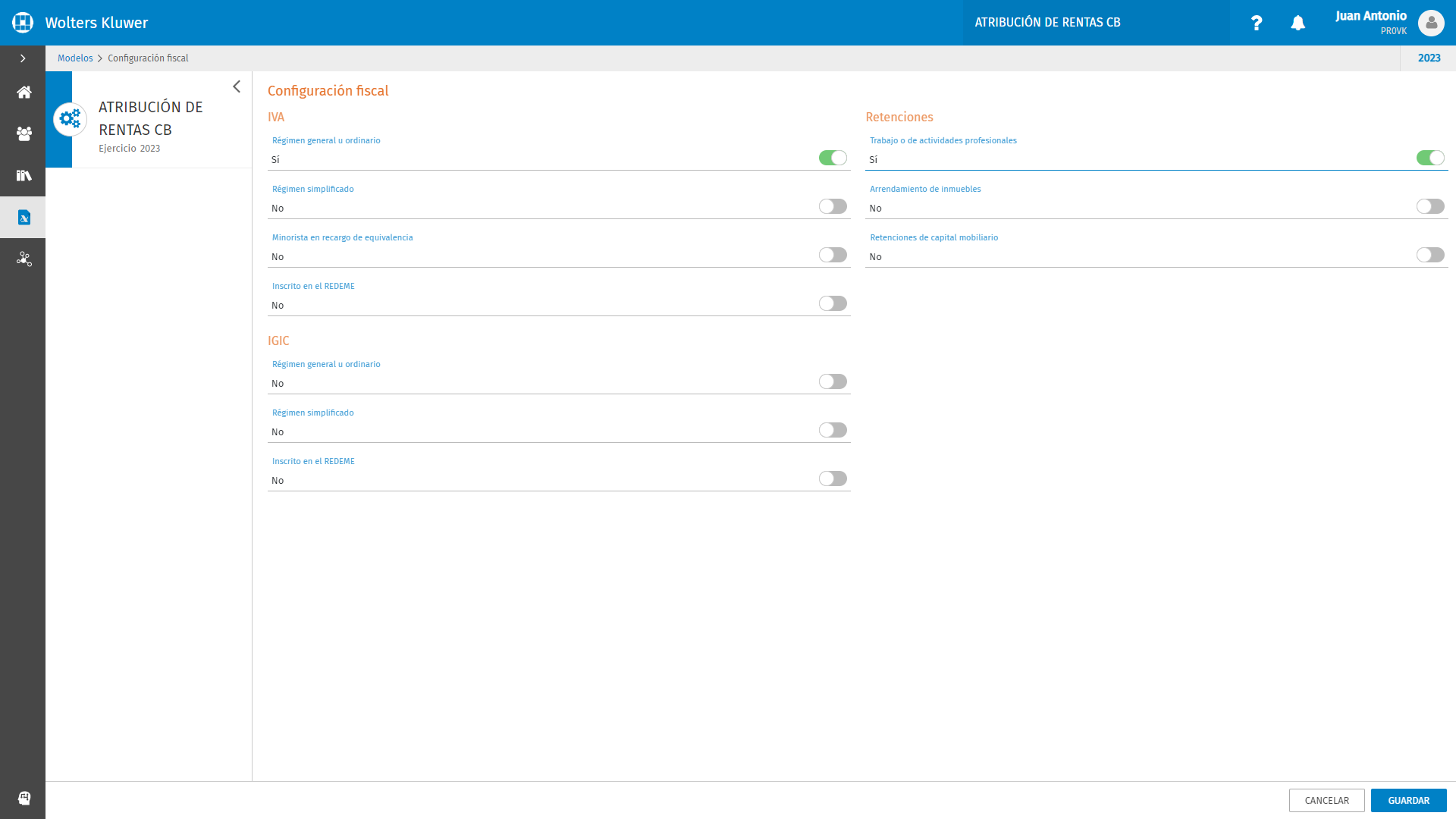Open the help question mark icon

(x=1257, y=23)
